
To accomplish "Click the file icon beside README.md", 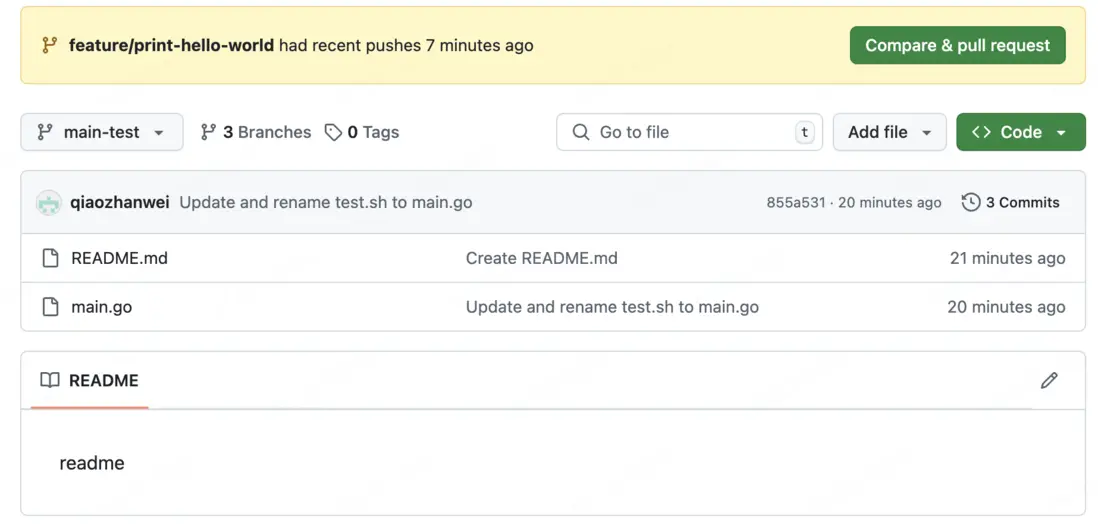I will 50,258.
